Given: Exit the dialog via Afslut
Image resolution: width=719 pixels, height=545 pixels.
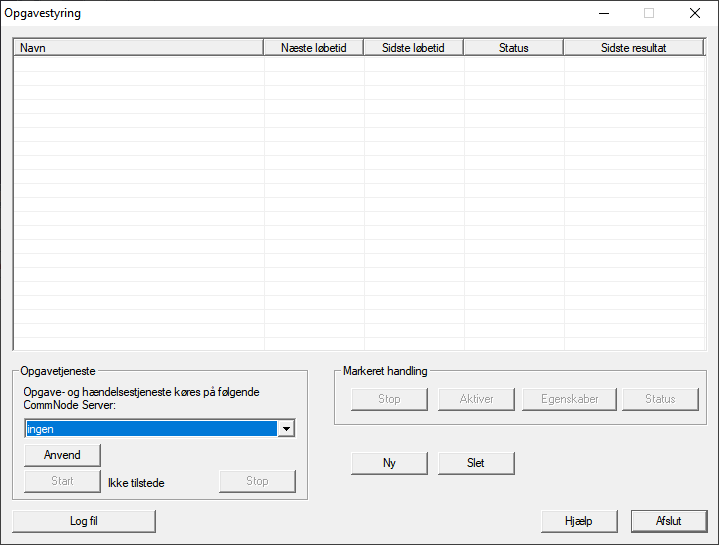Looking at the screenshot, I should tap(668, 521).
